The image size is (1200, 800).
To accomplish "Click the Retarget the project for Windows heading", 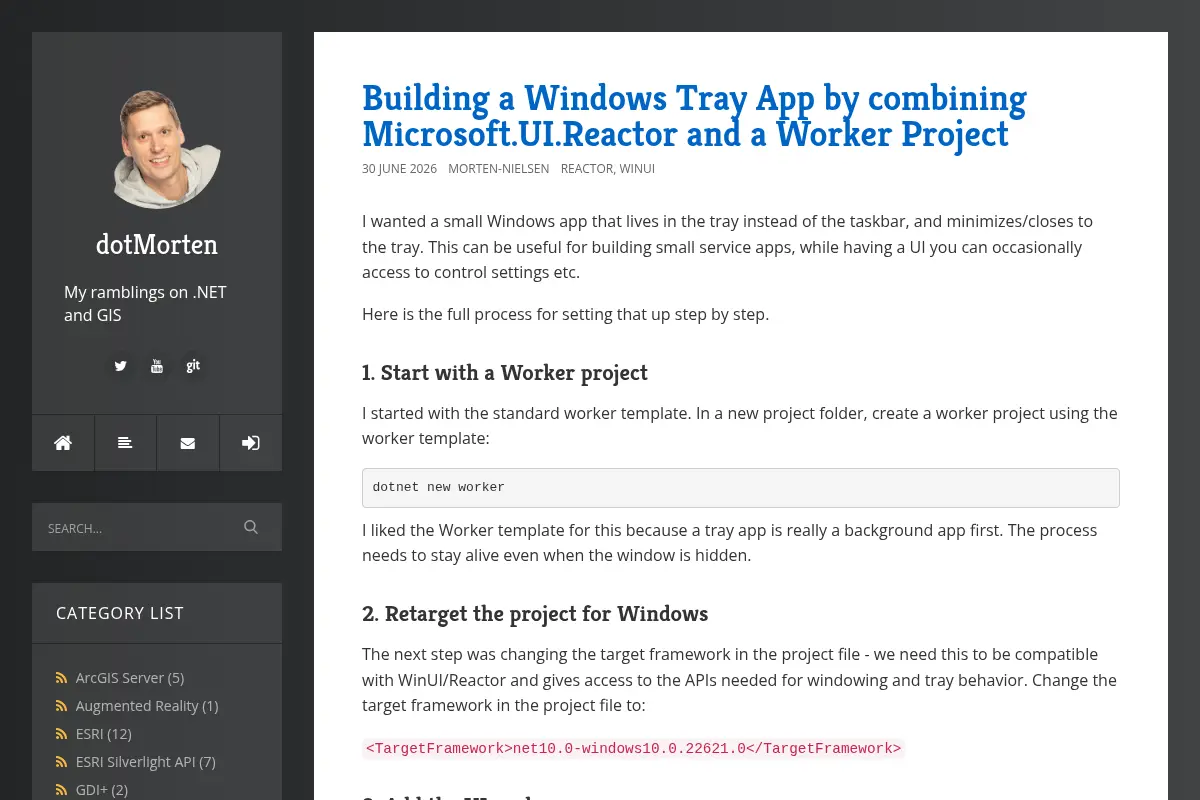I will pos(535,614).
